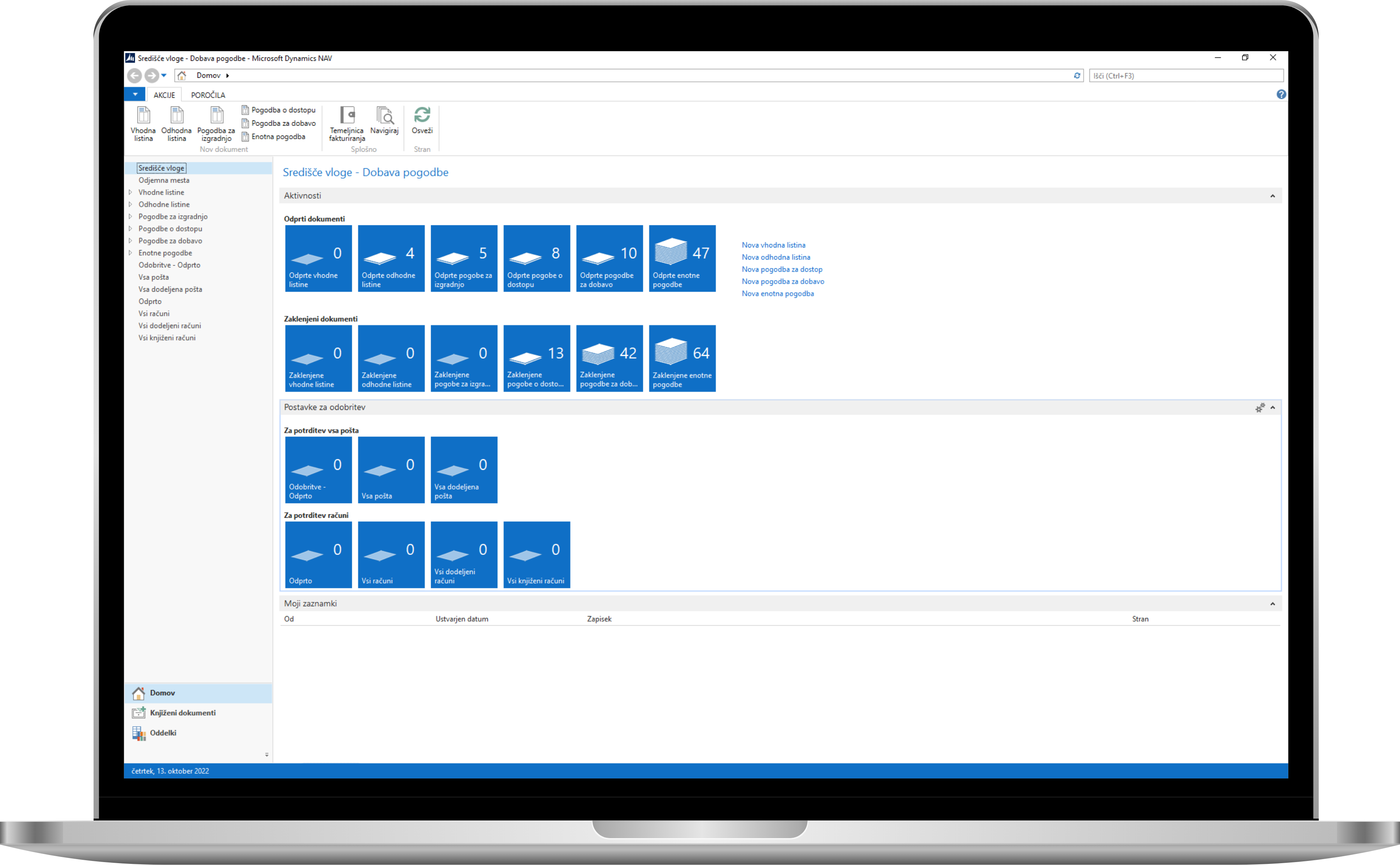Expand the Vhodne listine tree node

click(x=130, y=192)
